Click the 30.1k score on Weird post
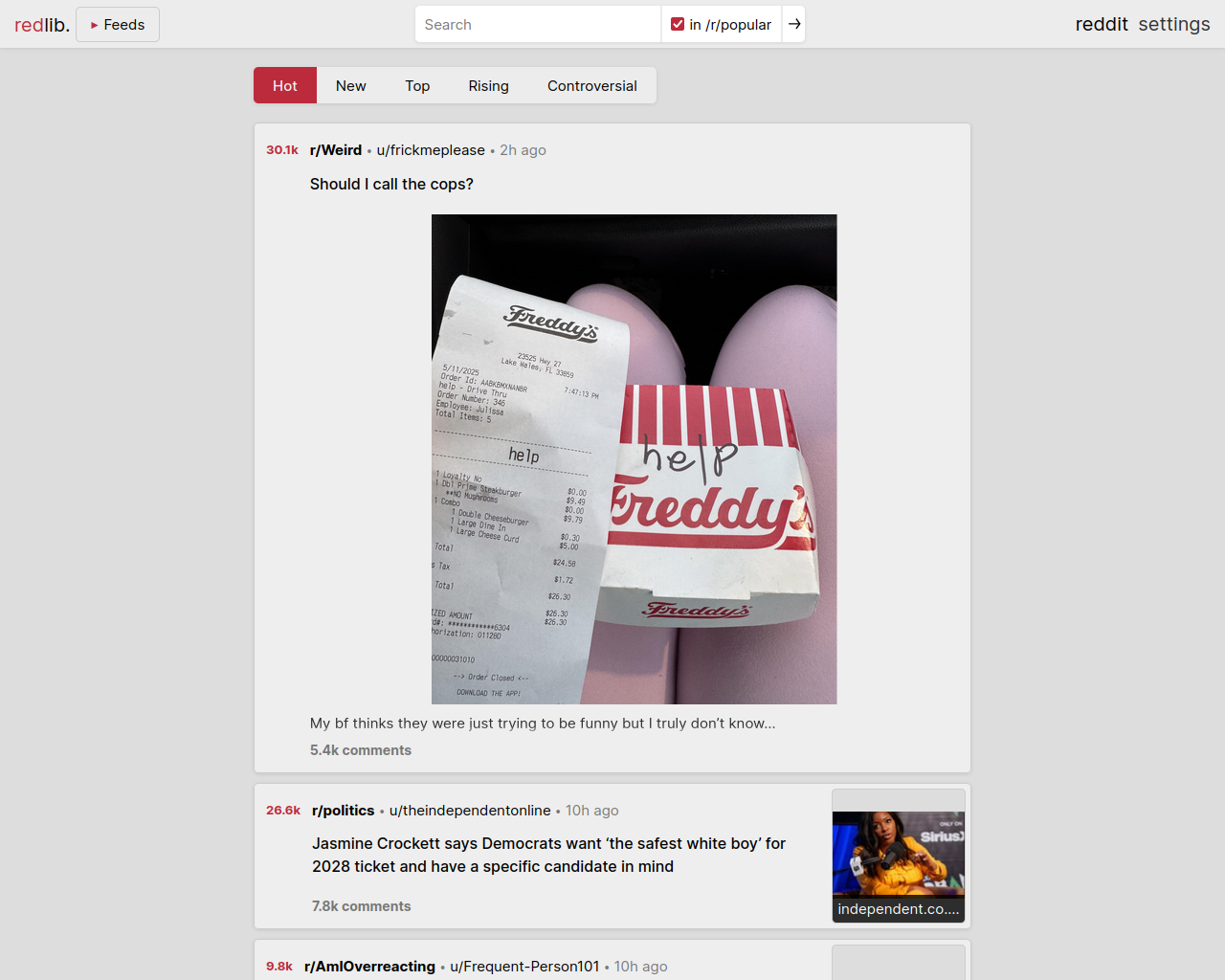The height and width of the screenshot is (980, 1225). coord(282,150)
